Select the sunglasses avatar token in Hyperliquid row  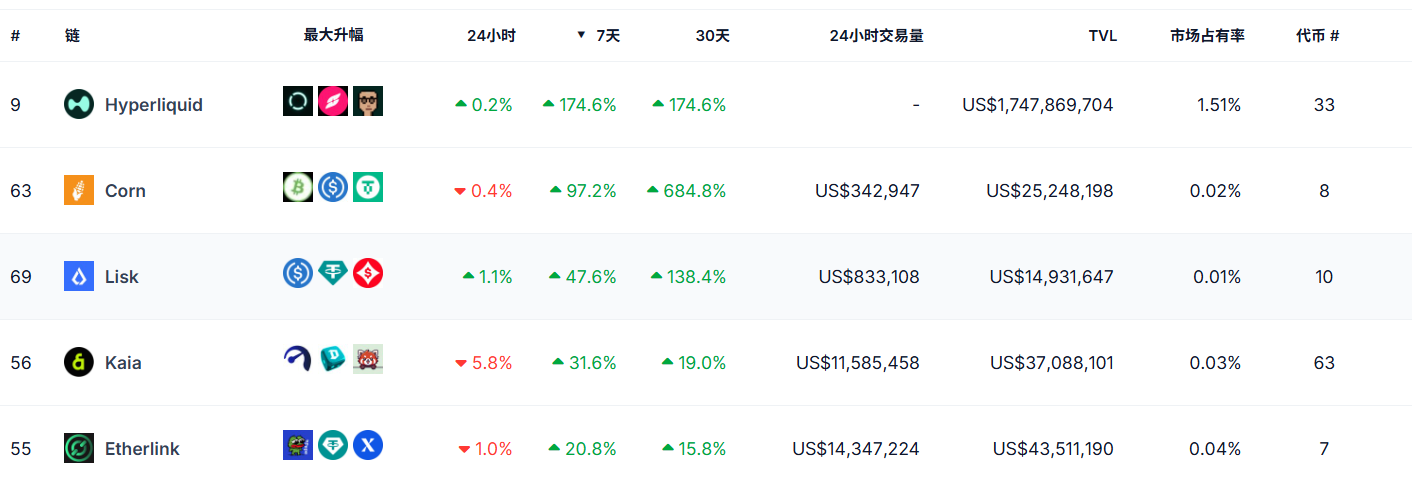(368, 101)
